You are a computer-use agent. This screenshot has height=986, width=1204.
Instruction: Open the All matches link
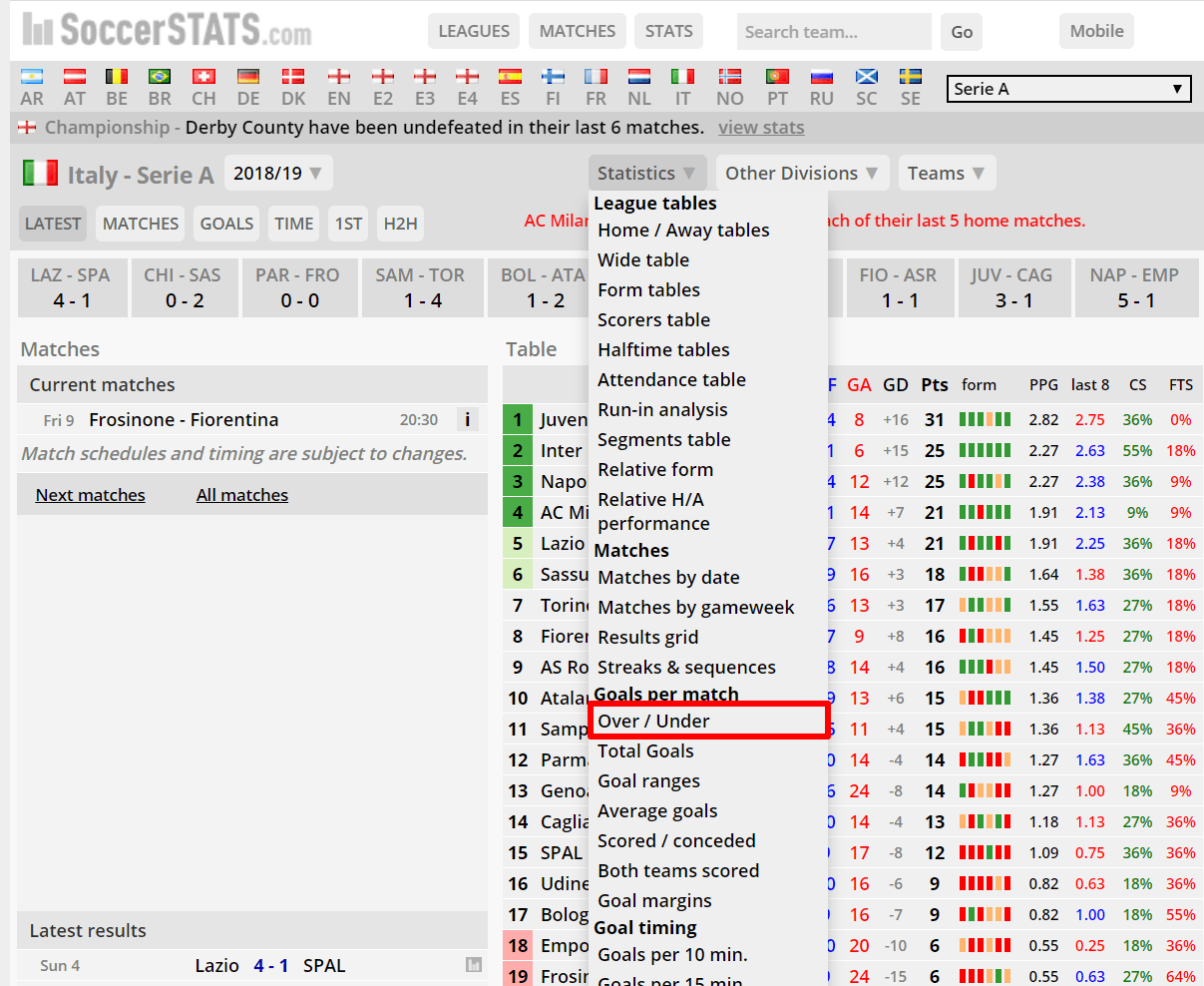click(242, 495)
